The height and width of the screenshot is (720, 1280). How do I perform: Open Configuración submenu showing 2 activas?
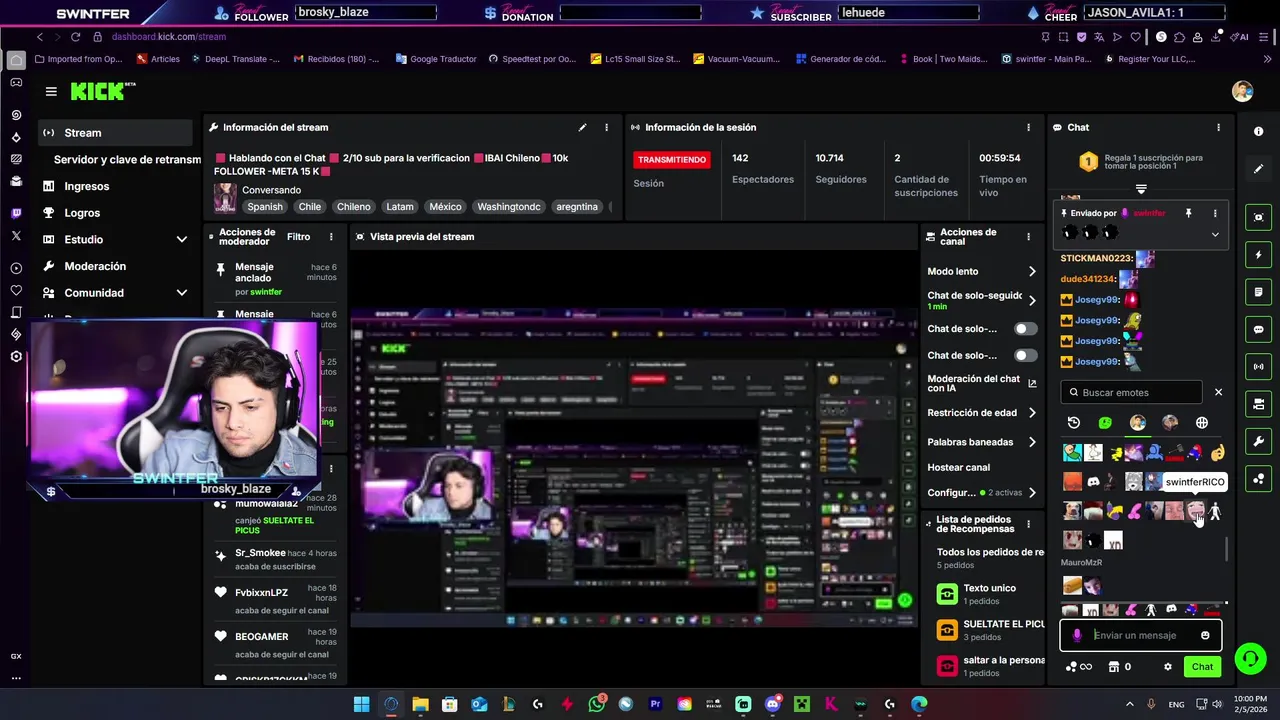tap(982, 492)
